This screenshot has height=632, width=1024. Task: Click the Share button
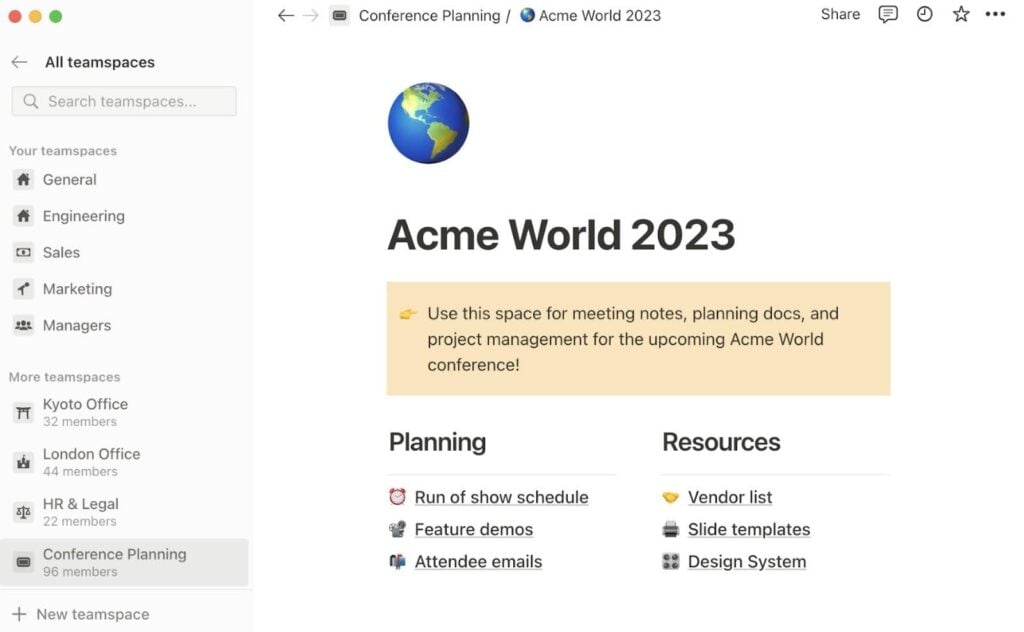pyautogui.click(x=840, y=14)
